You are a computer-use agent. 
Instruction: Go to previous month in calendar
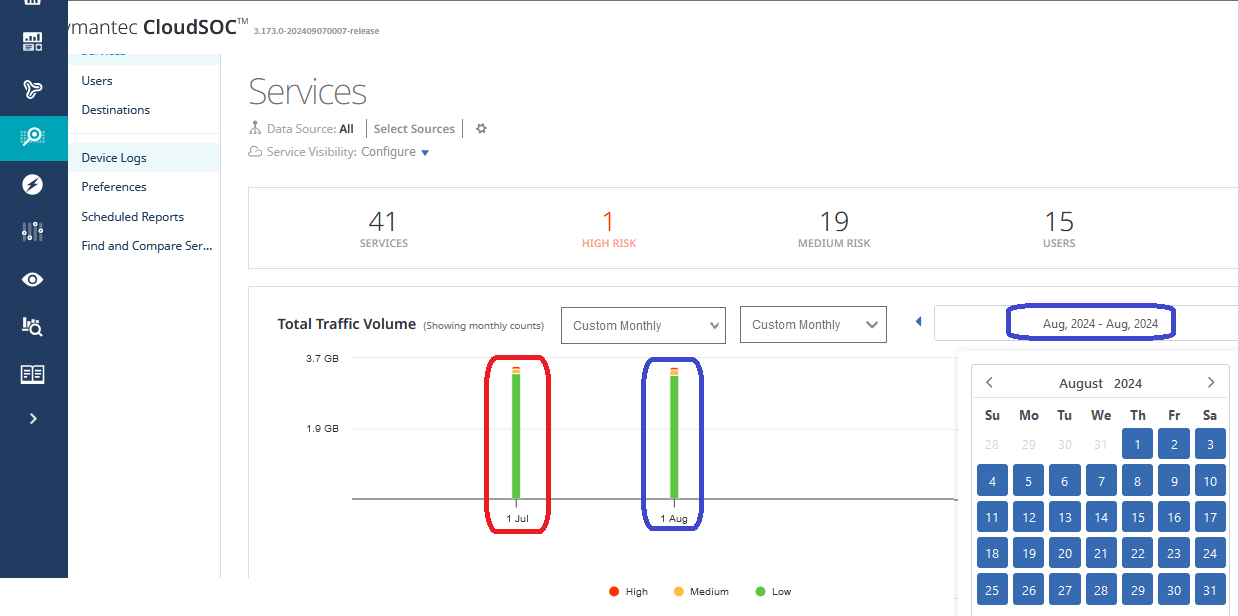(989, 383)
